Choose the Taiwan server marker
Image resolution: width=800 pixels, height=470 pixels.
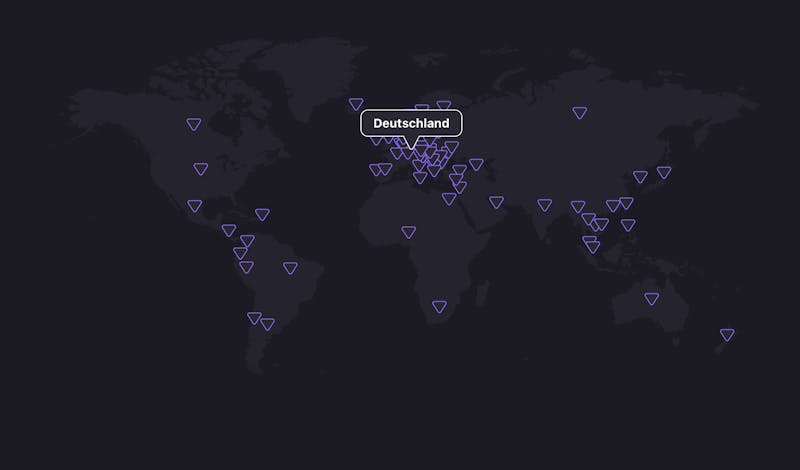[x=626, y=203]
